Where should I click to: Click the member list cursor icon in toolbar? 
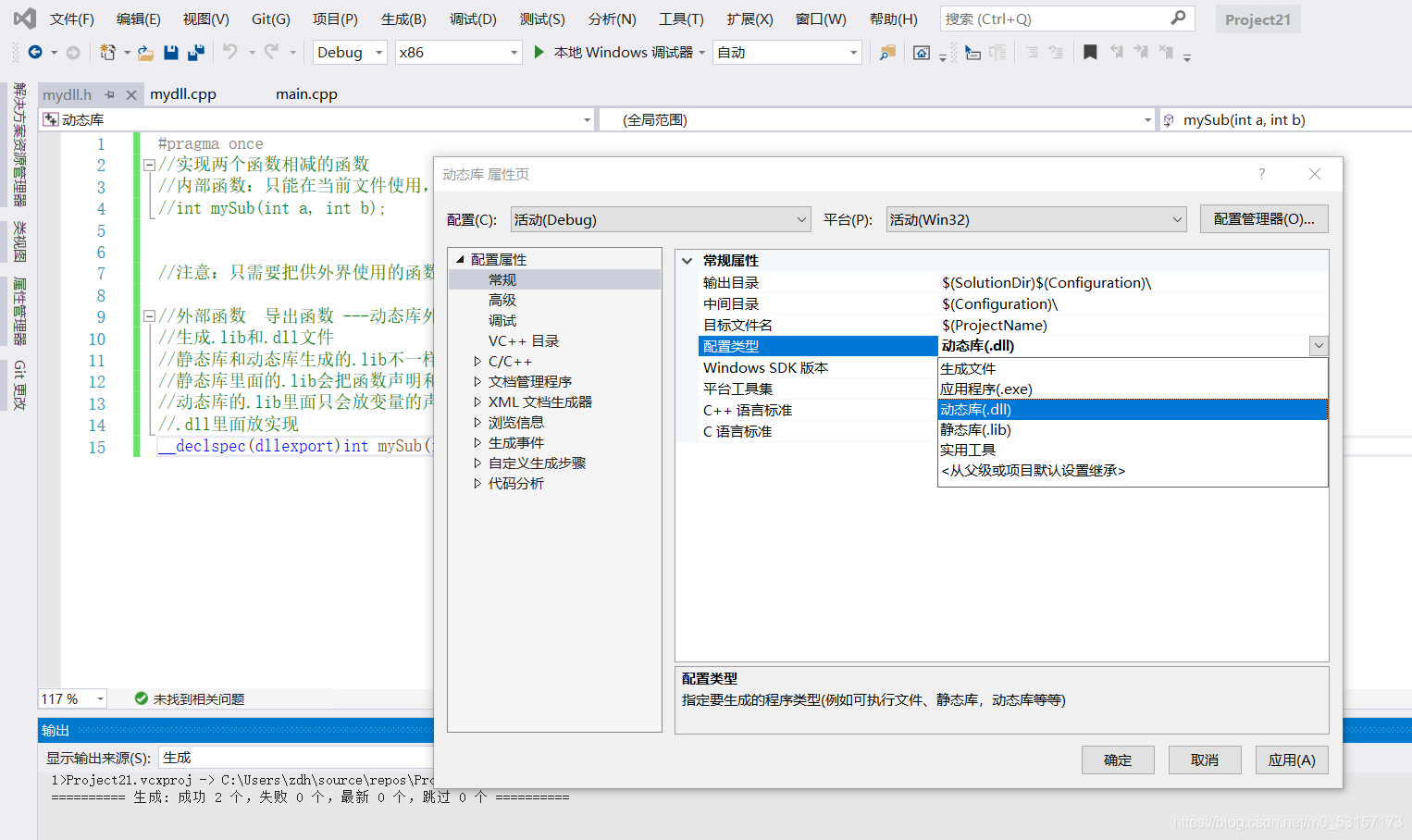coord(972,53)
